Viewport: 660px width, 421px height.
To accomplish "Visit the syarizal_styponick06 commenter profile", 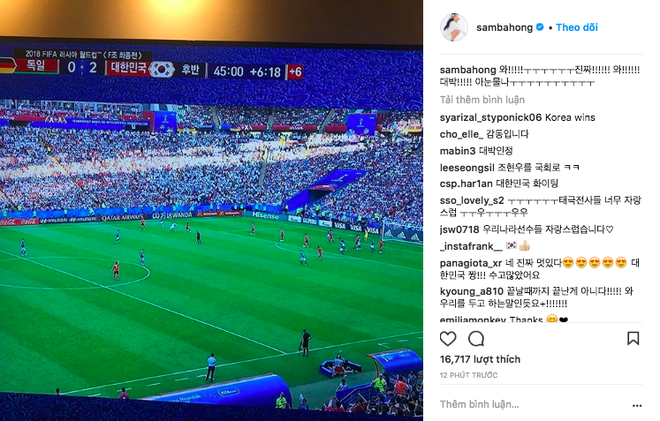I will coord(491,117).
